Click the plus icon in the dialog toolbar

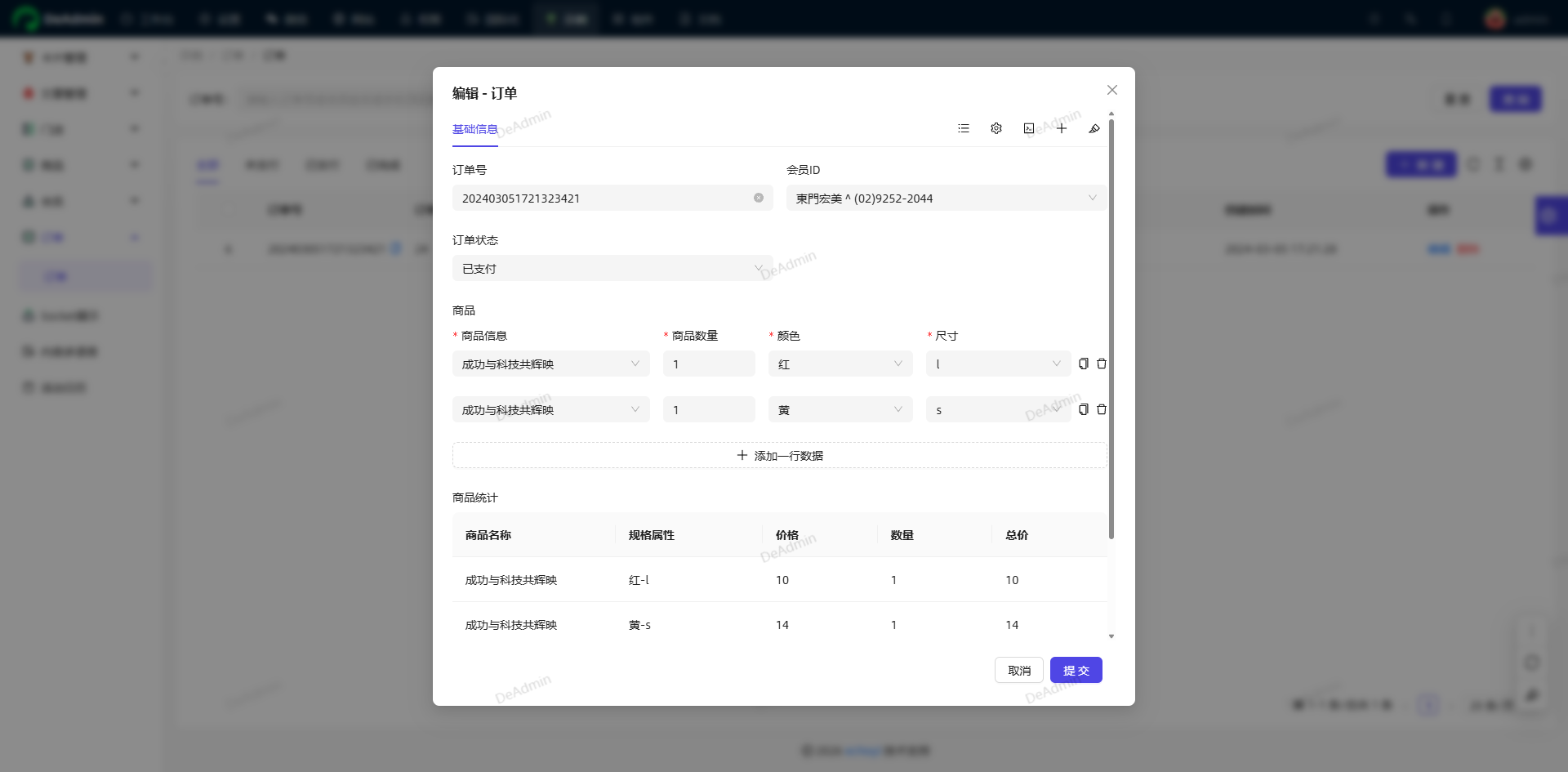coord(1062,128)
